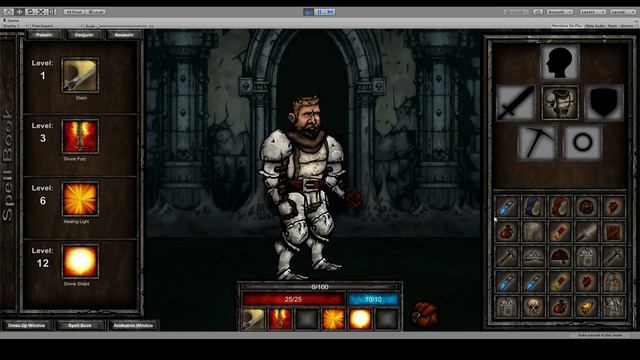Open the Free Aspect dropdown
This screenshot has width=640, height=360.
56,26
